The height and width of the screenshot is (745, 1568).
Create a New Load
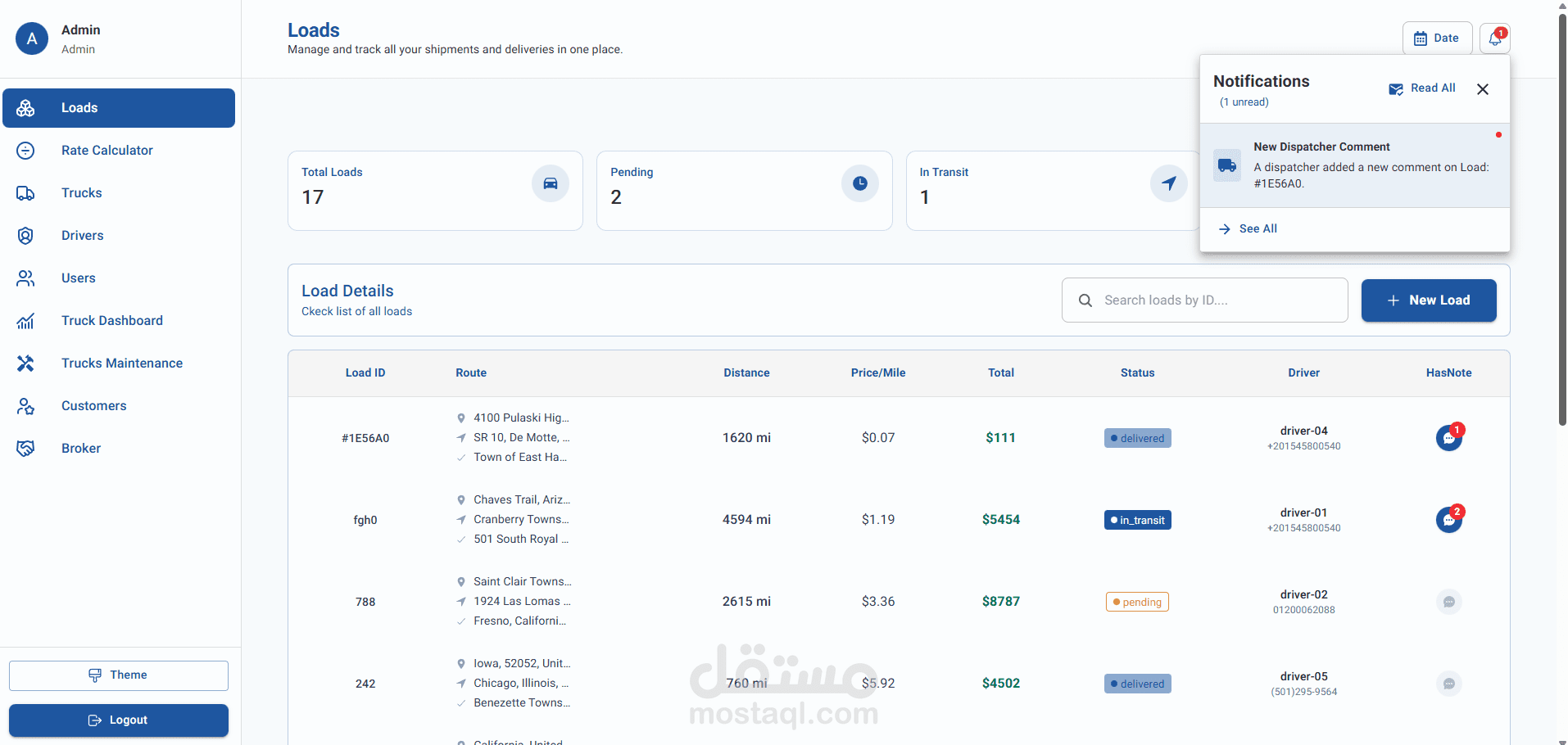tap(1429, 300)
